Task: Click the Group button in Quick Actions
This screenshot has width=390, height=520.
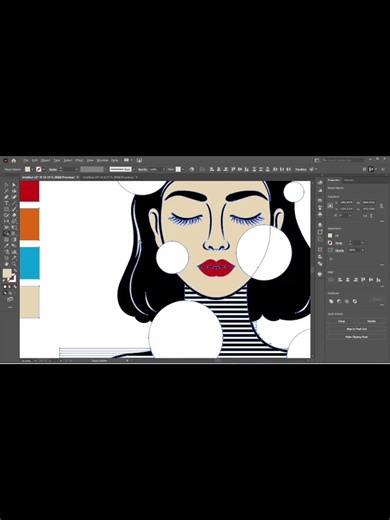Action: pos(342,321)
